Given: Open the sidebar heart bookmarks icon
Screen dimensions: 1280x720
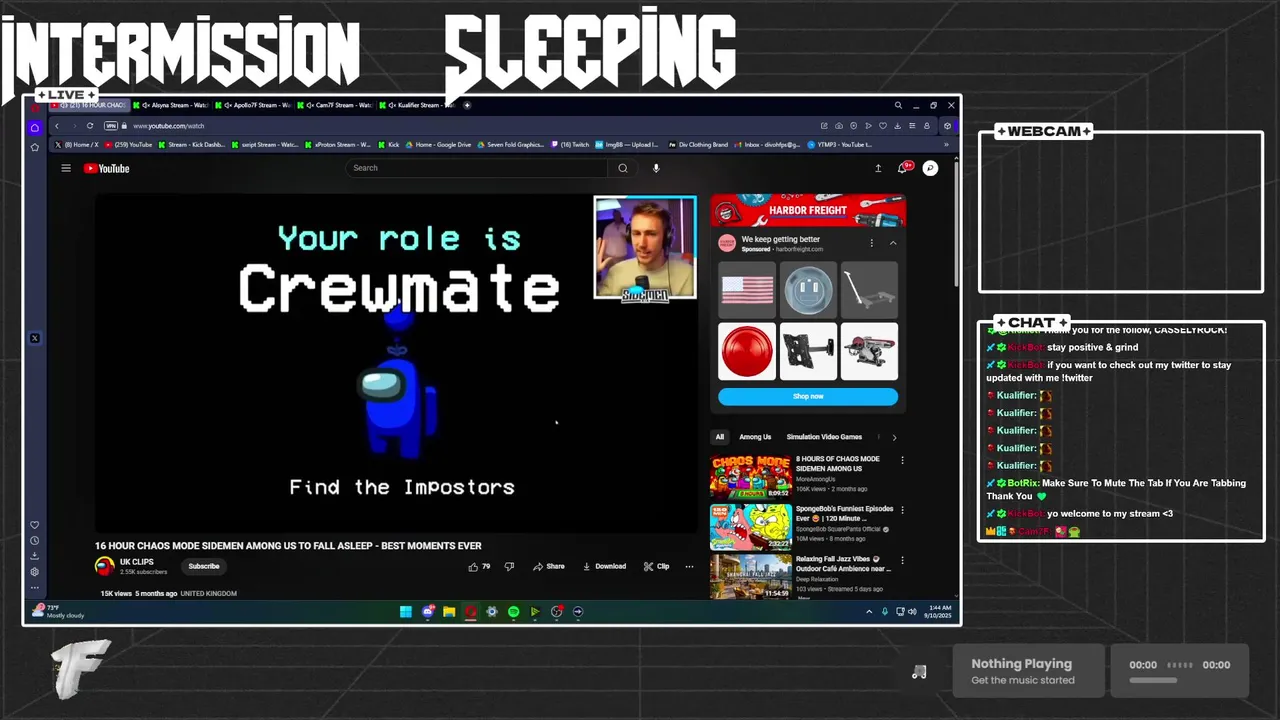Looking at the screenshot, I should tap(35, 525).
